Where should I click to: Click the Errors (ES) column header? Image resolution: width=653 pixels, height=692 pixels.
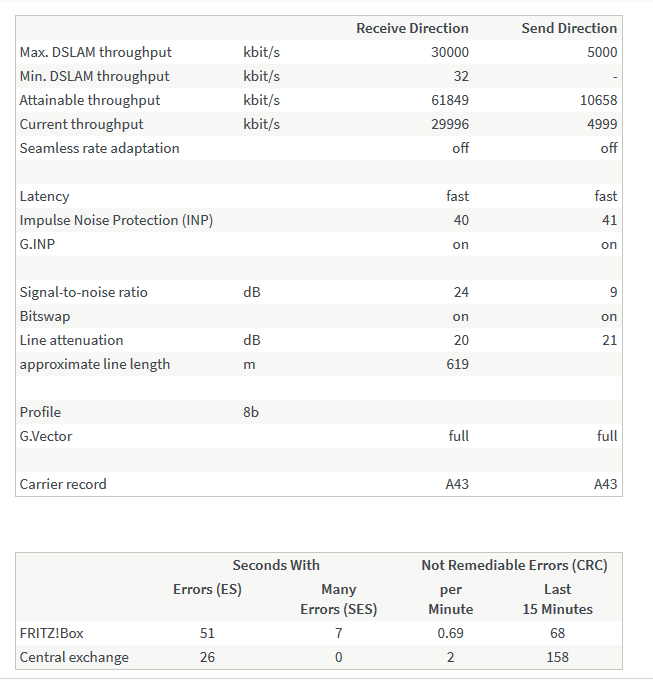(x=207, y=589)
